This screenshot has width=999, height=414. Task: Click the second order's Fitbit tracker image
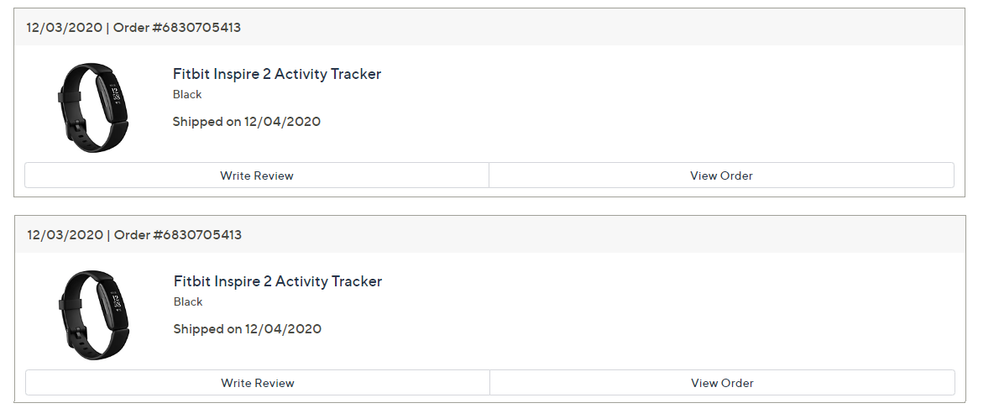pos(93,314)
